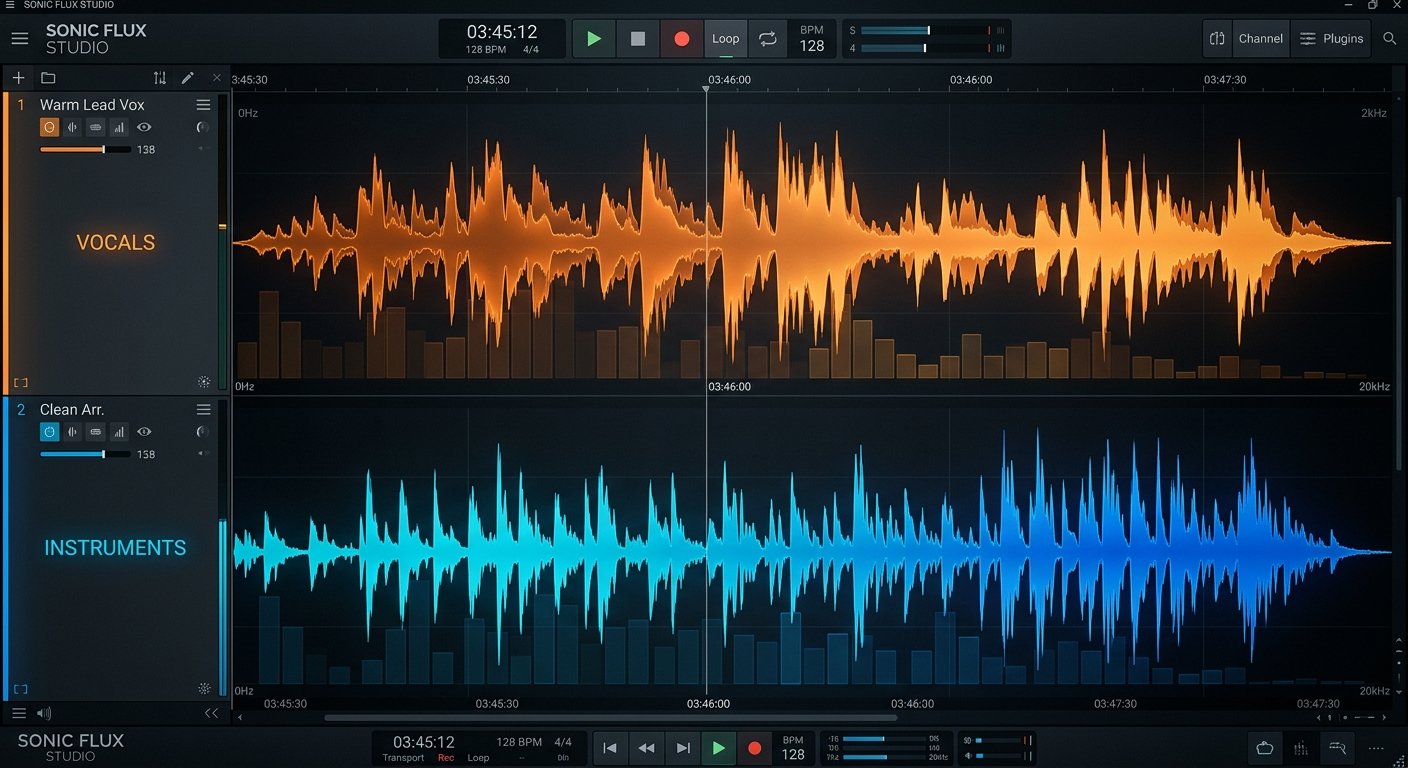Hide Clean Arr. track with eye icon
1408x768 pixels.
(144, 432)
